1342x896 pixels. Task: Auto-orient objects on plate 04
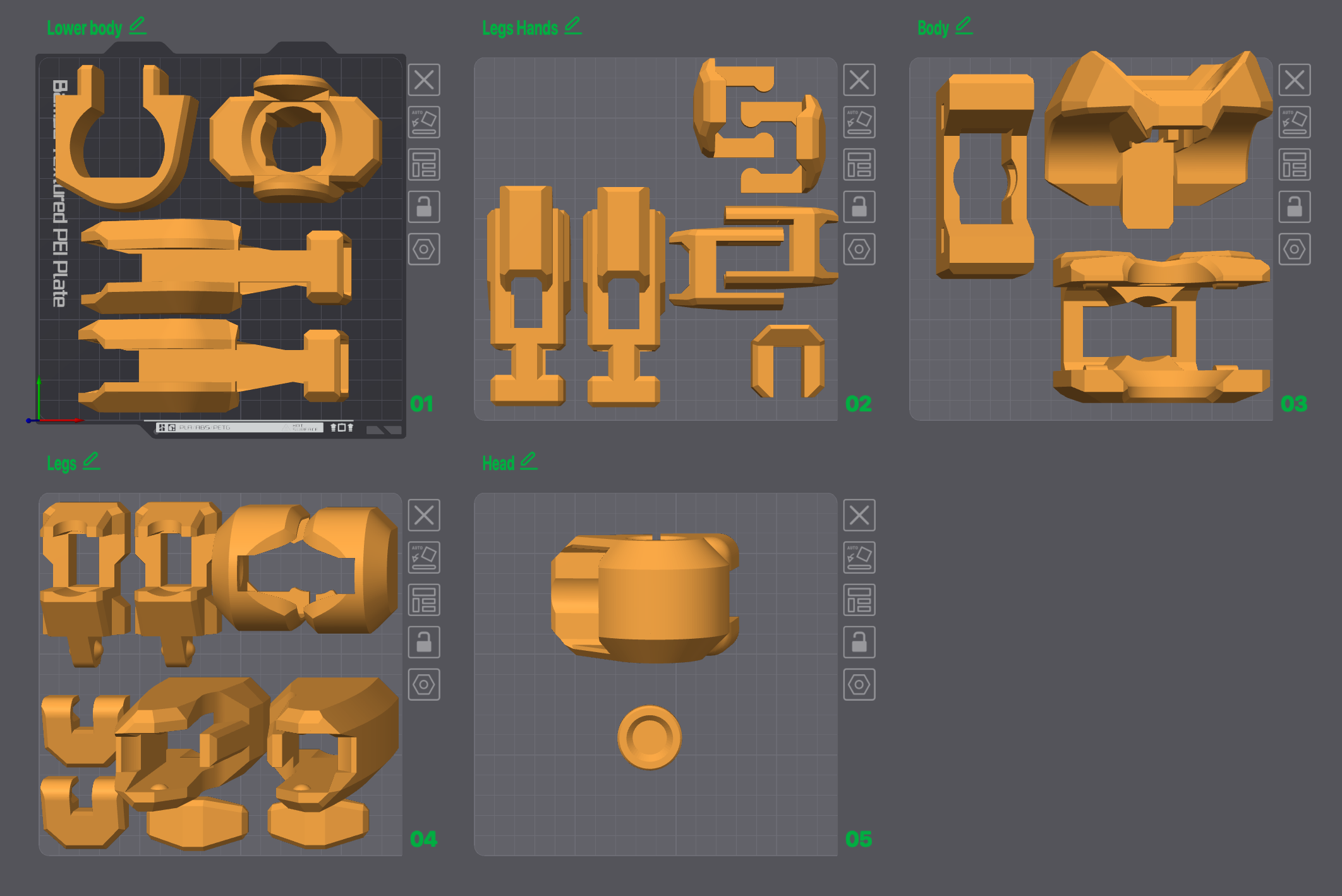pyautogui.click(x=424, y=558)
